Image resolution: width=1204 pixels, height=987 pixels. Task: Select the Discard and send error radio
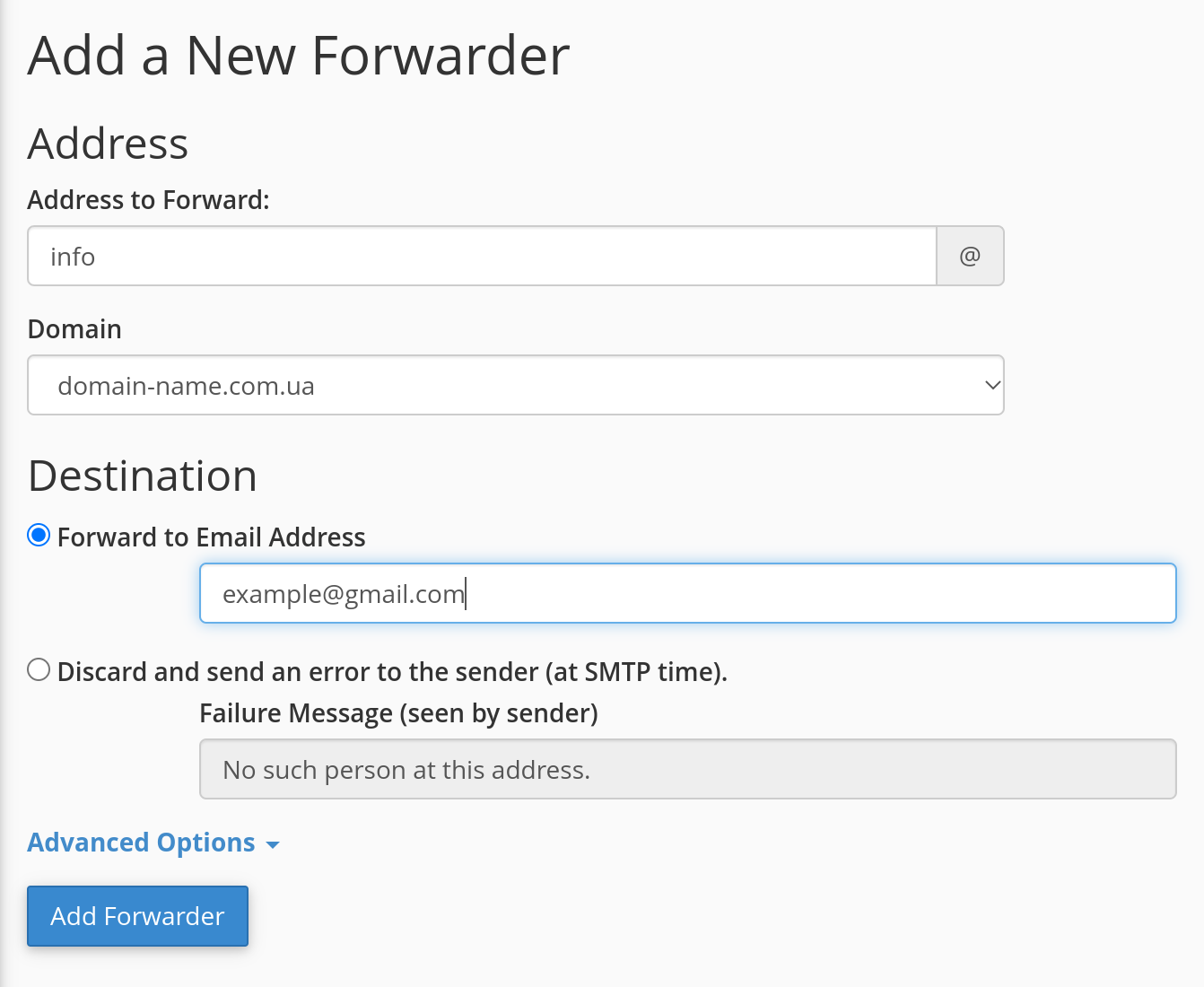pyautogui.click(x=39, y=670)
